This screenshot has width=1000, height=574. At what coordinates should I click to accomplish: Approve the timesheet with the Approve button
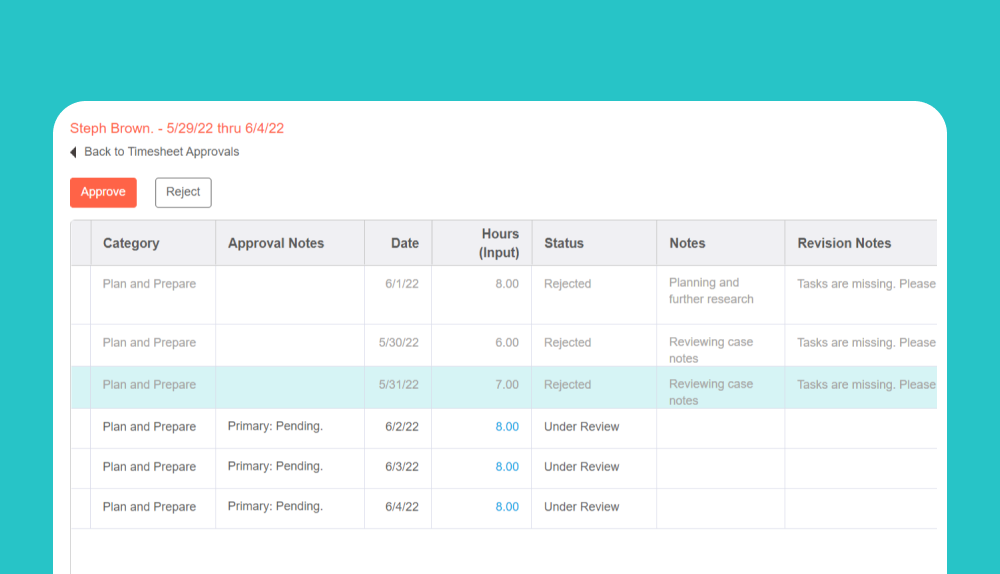pyautogui.click(x=103, y=192)
